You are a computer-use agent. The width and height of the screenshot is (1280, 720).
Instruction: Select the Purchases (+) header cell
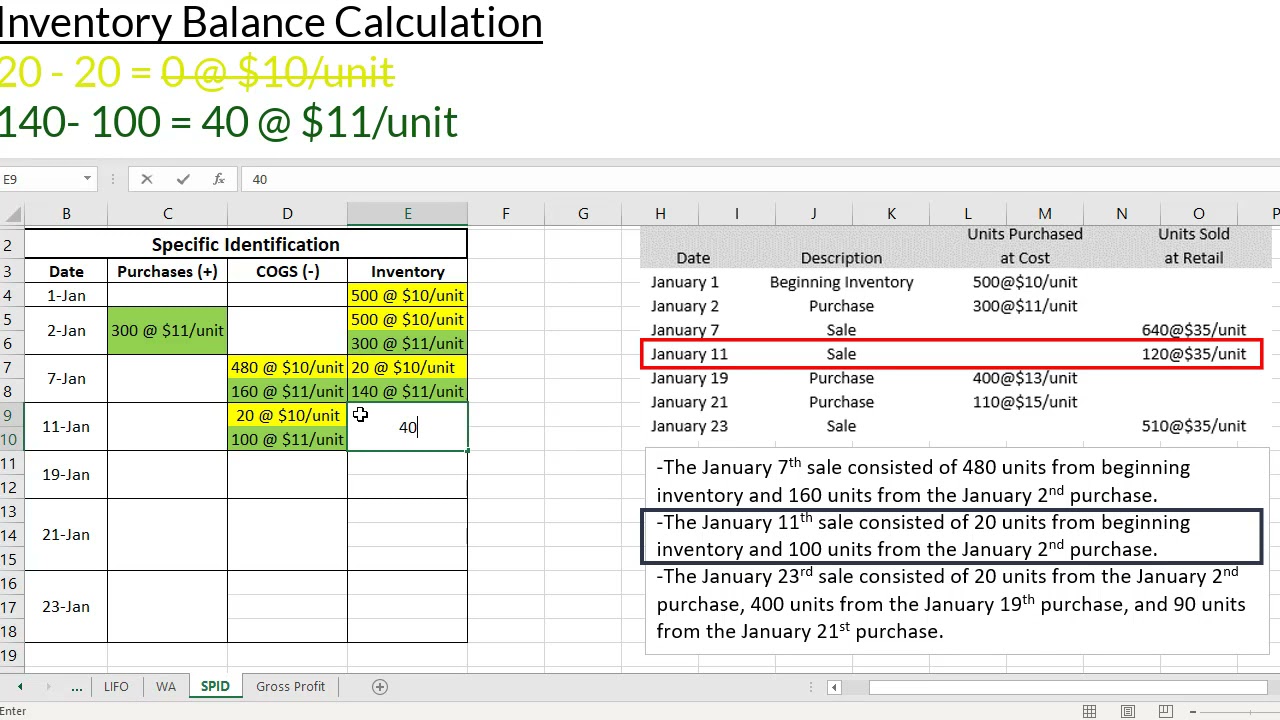[x=167, y=271]
